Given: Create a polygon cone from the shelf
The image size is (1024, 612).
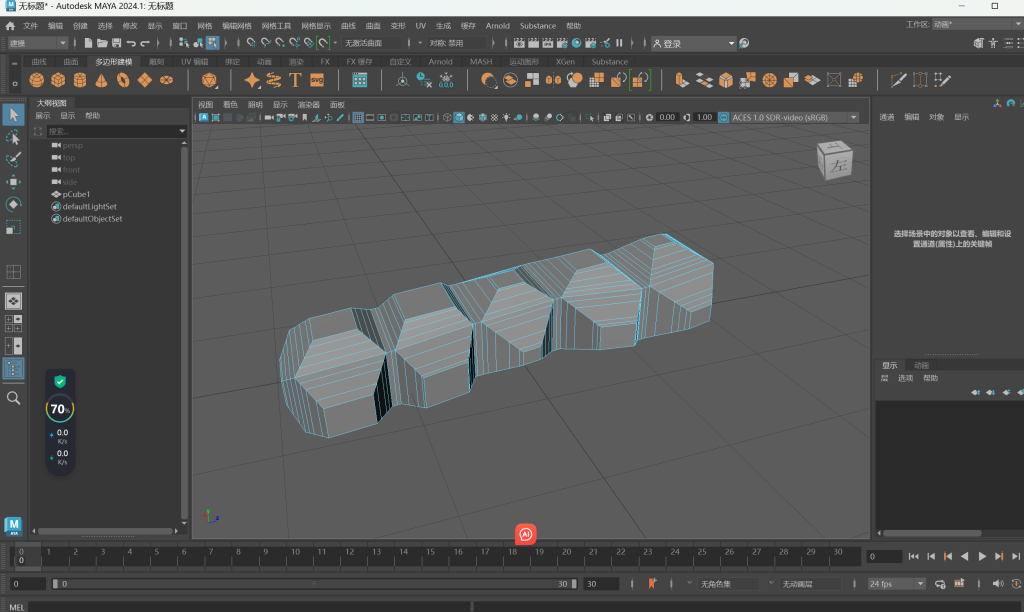Looking at the screenshot, I should pos(101,80).
